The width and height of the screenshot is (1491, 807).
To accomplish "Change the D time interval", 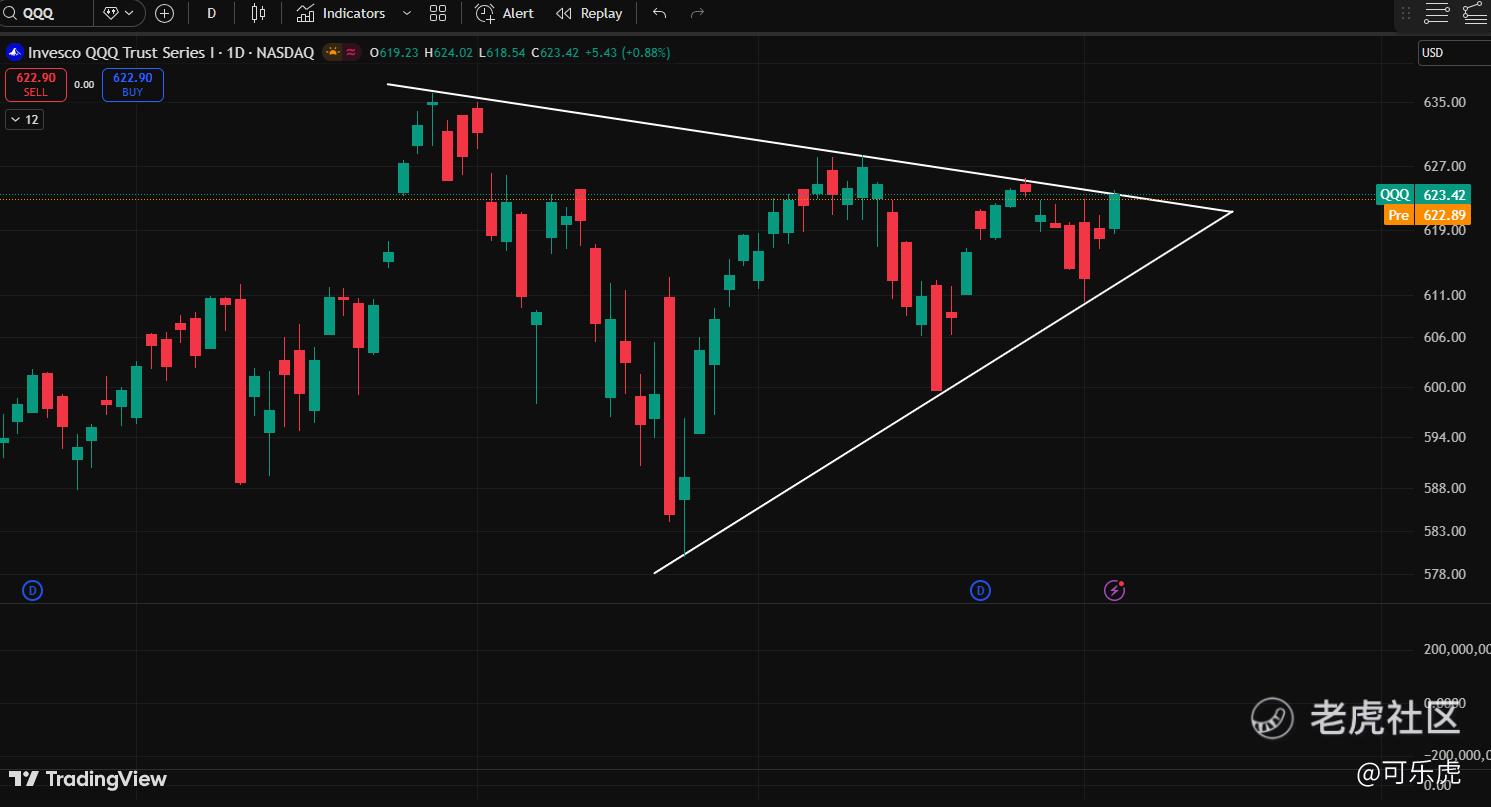I will point(212,13).
